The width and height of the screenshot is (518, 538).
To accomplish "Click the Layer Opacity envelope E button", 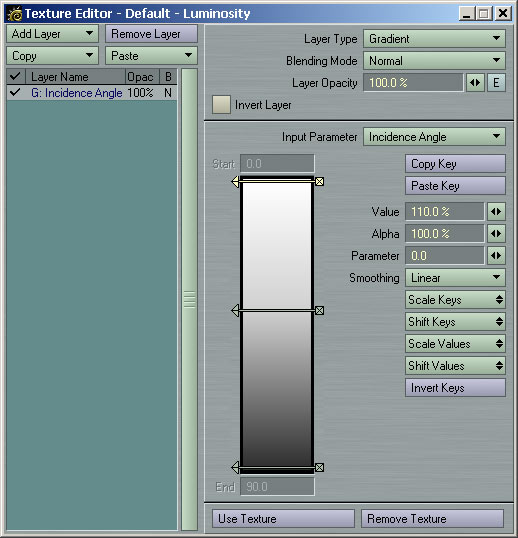I will [x=496, y=83].
